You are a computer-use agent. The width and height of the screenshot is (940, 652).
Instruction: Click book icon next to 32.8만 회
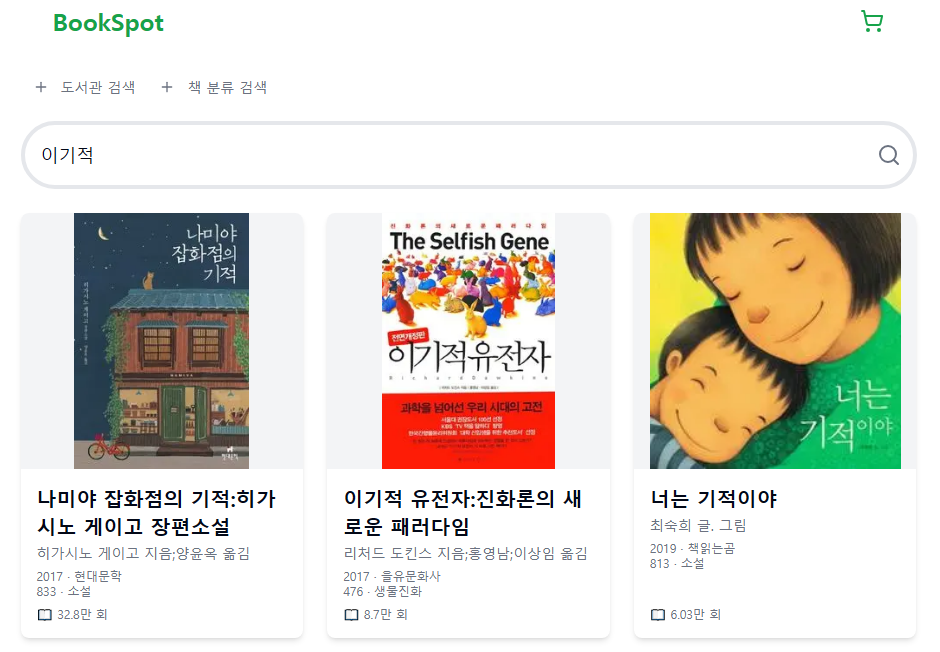pos(45,615)
